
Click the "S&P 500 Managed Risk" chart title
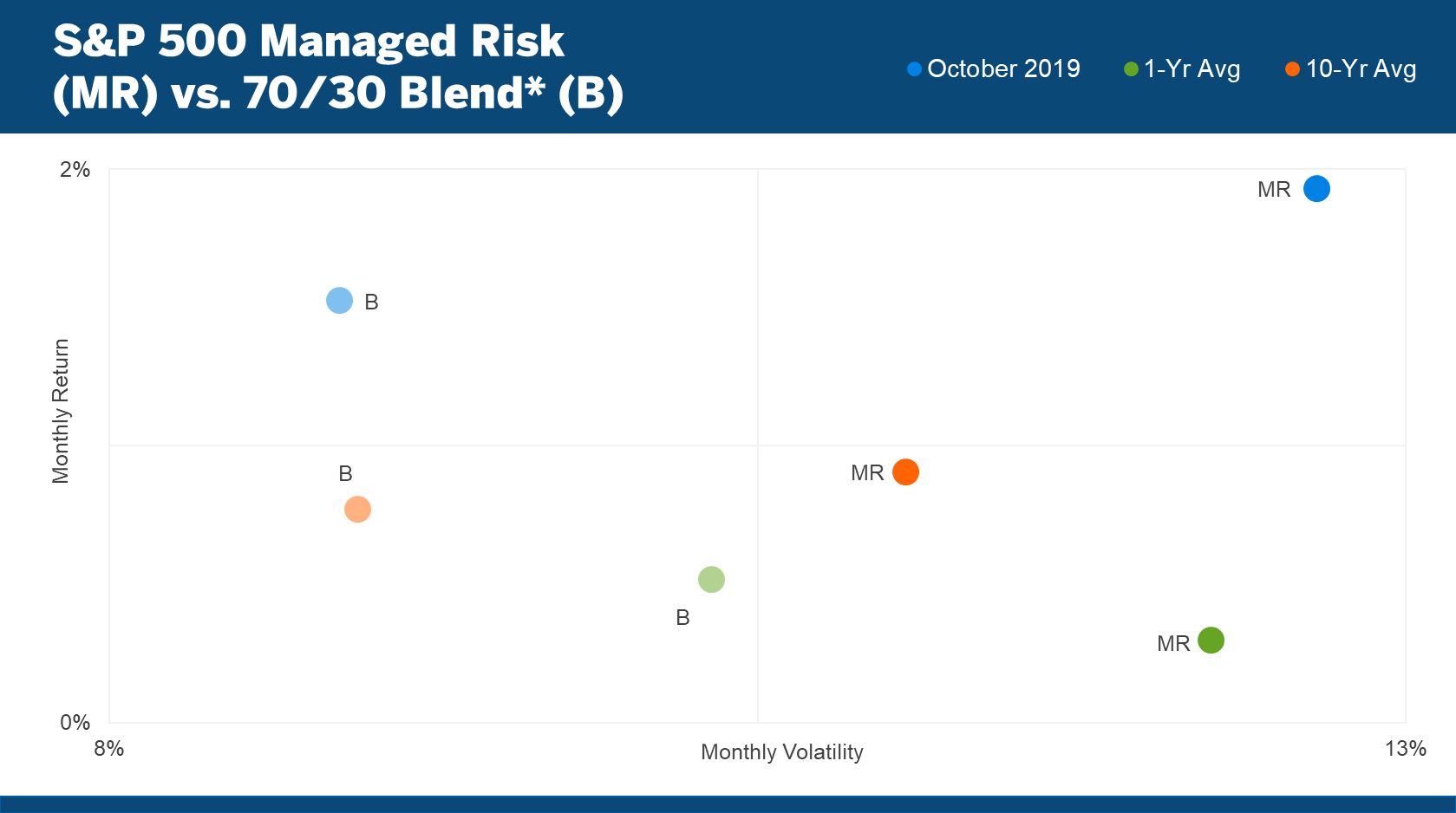[x=309, y=42]
